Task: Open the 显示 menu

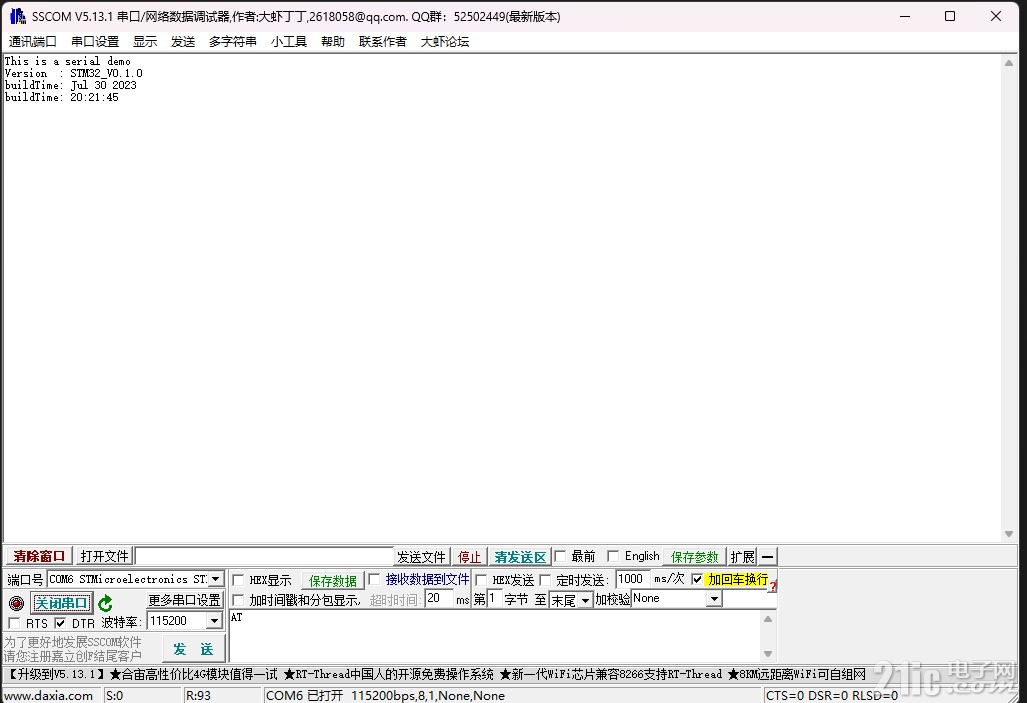Action: (x=145, y=41)
